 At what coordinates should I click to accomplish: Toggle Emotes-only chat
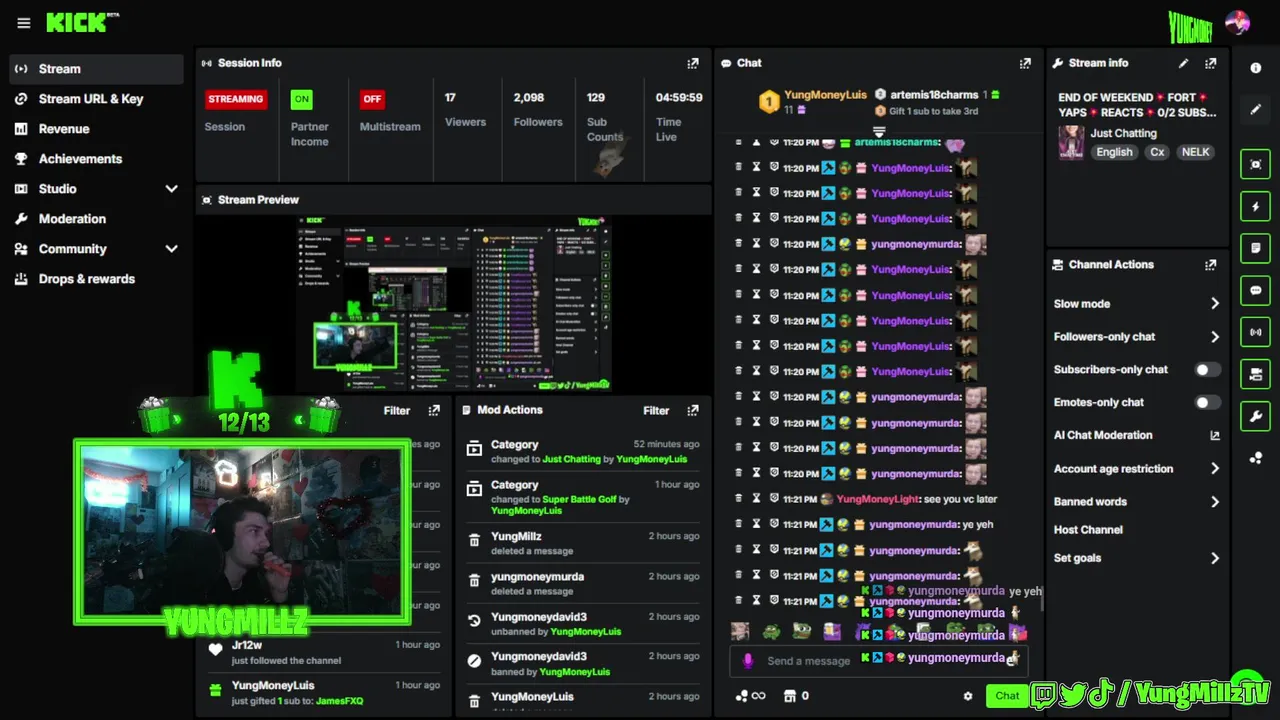click(x=1208, y=402)
